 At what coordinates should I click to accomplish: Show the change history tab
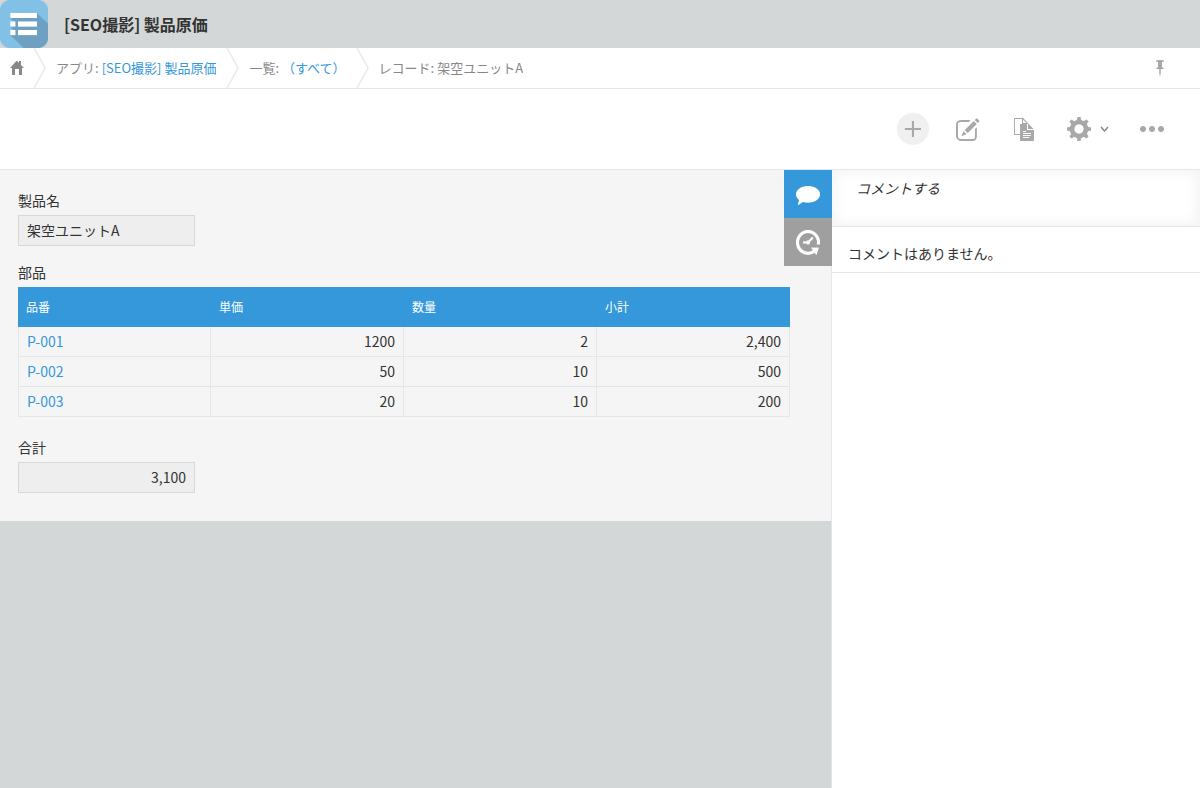(x=808, y=242)
